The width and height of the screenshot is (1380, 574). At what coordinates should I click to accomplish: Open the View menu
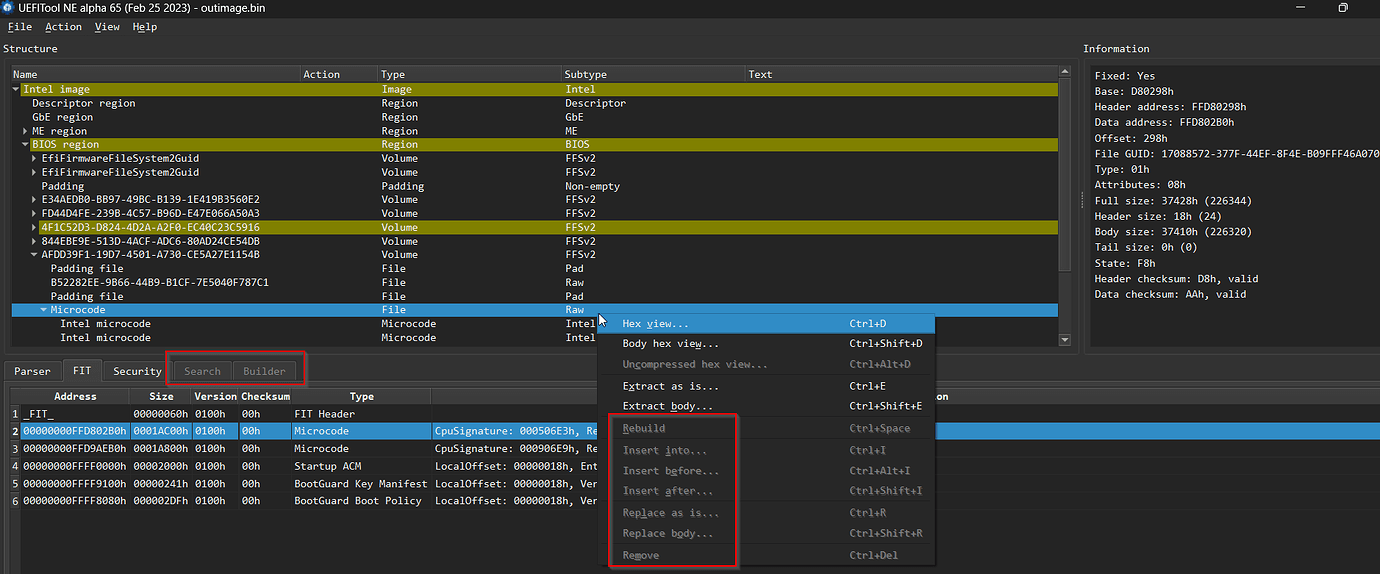click(107, 27)
